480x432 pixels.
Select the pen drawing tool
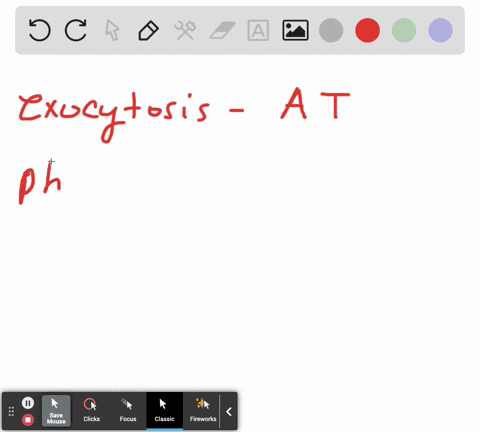[x=148, y=30]
